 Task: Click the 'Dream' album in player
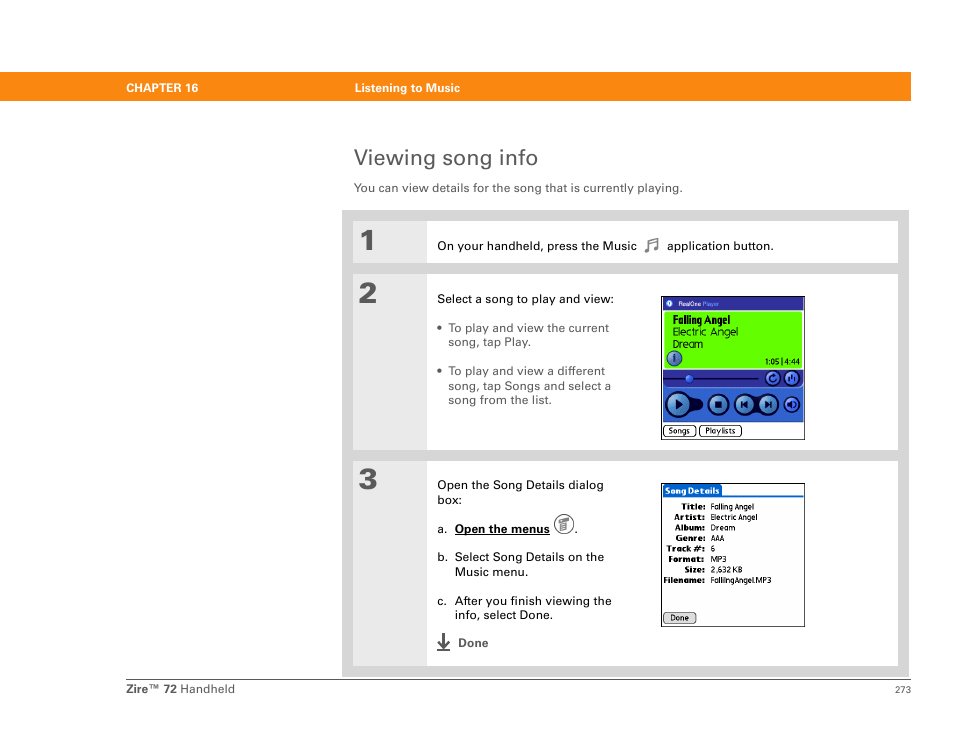tap(688, 344)
